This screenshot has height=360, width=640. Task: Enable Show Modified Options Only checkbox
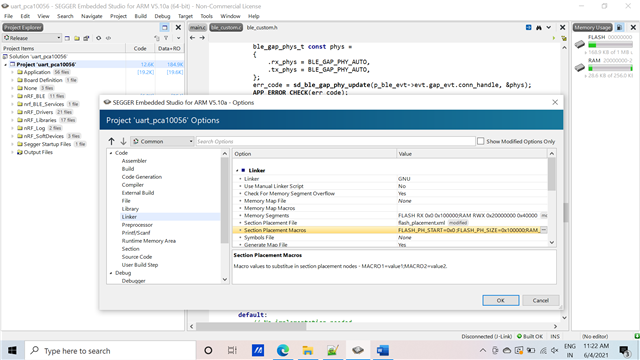(480, 141)
